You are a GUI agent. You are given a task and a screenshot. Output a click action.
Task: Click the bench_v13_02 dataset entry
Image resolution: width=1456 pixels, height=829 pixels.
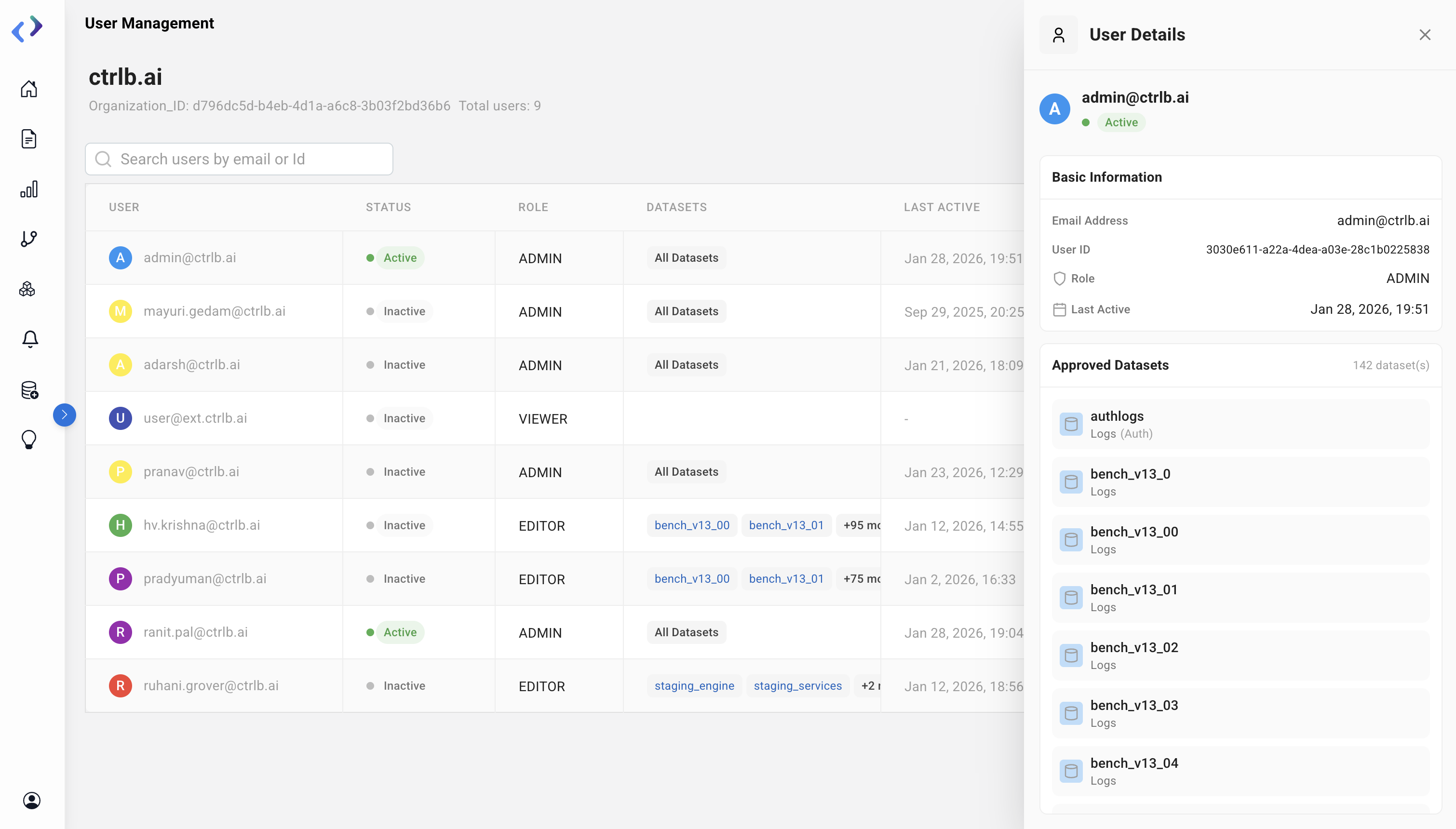[1240, 655]
